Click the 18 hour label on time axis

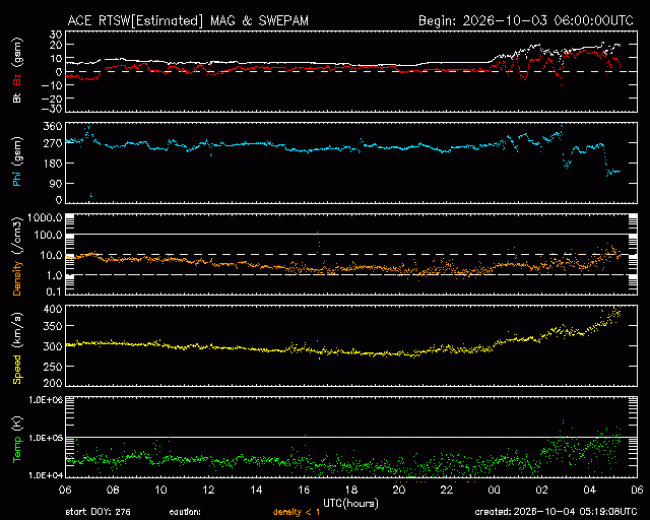351,490
